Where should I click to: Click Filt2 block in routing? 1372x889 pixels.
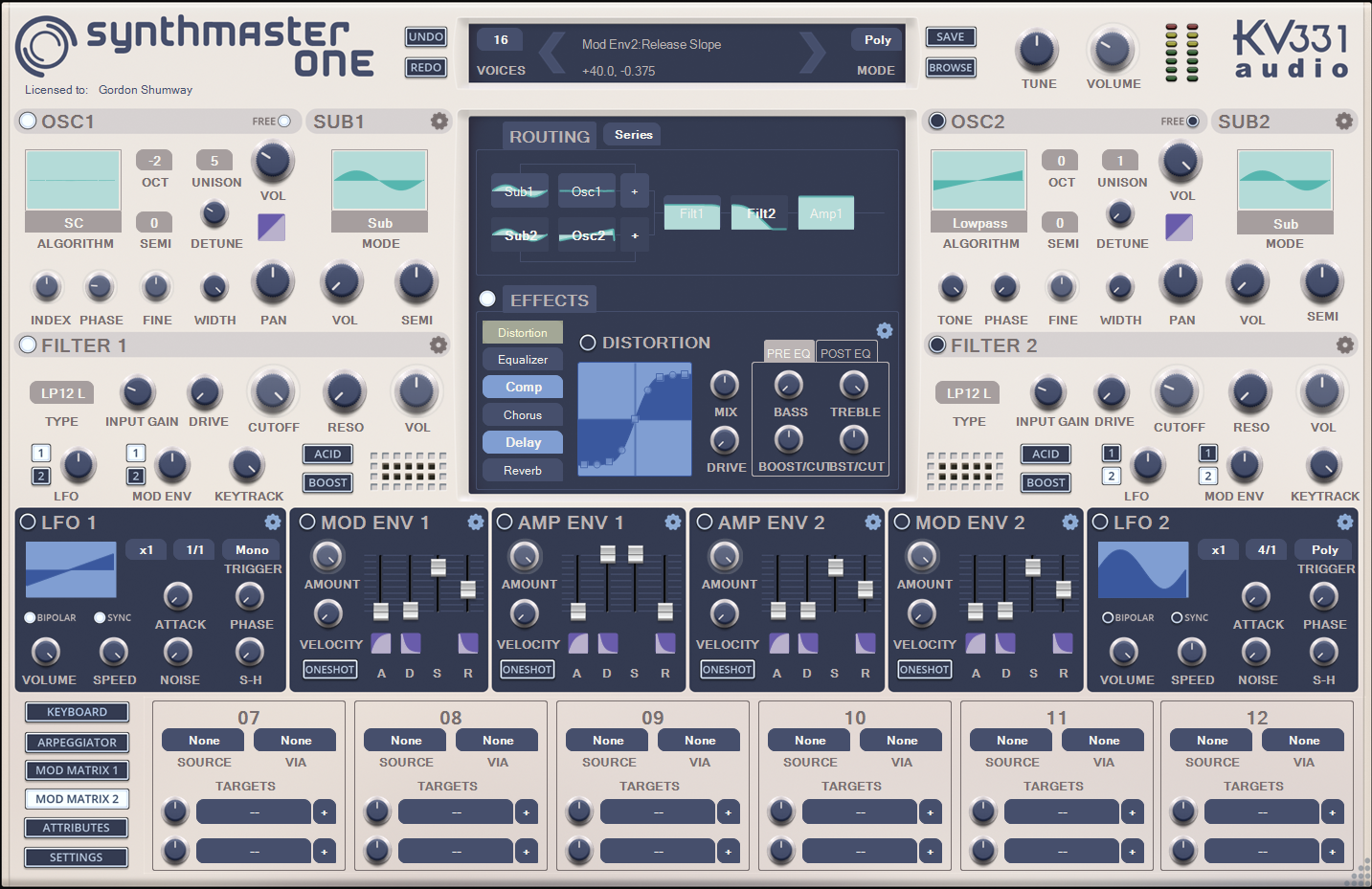point(759,213)
